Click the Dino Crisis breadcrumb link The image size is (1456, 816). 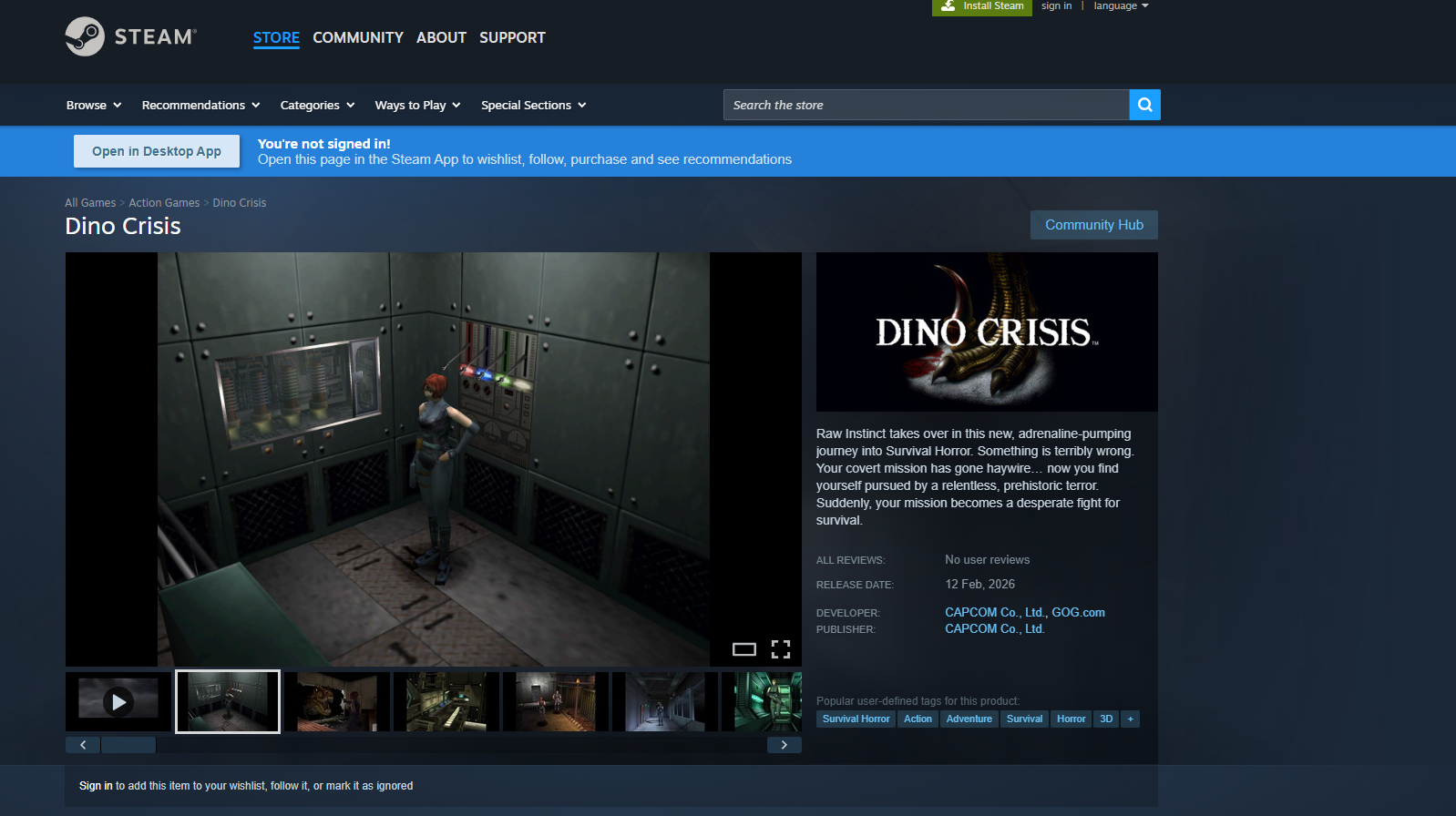click(240, 203)
